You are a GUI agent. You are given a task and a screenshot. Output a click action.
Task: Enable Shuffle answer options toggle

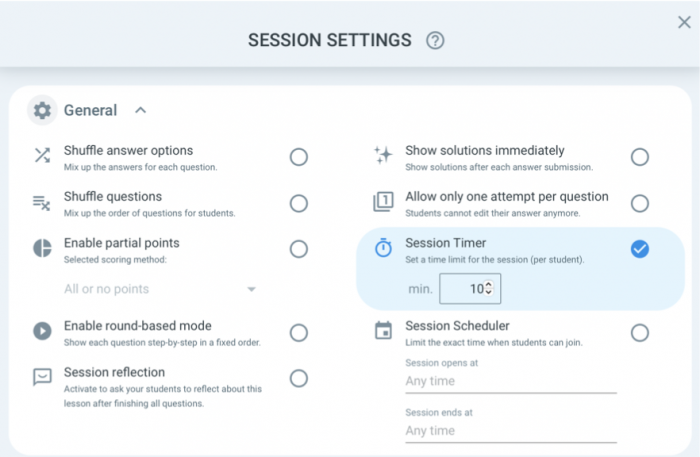point(299,157)
